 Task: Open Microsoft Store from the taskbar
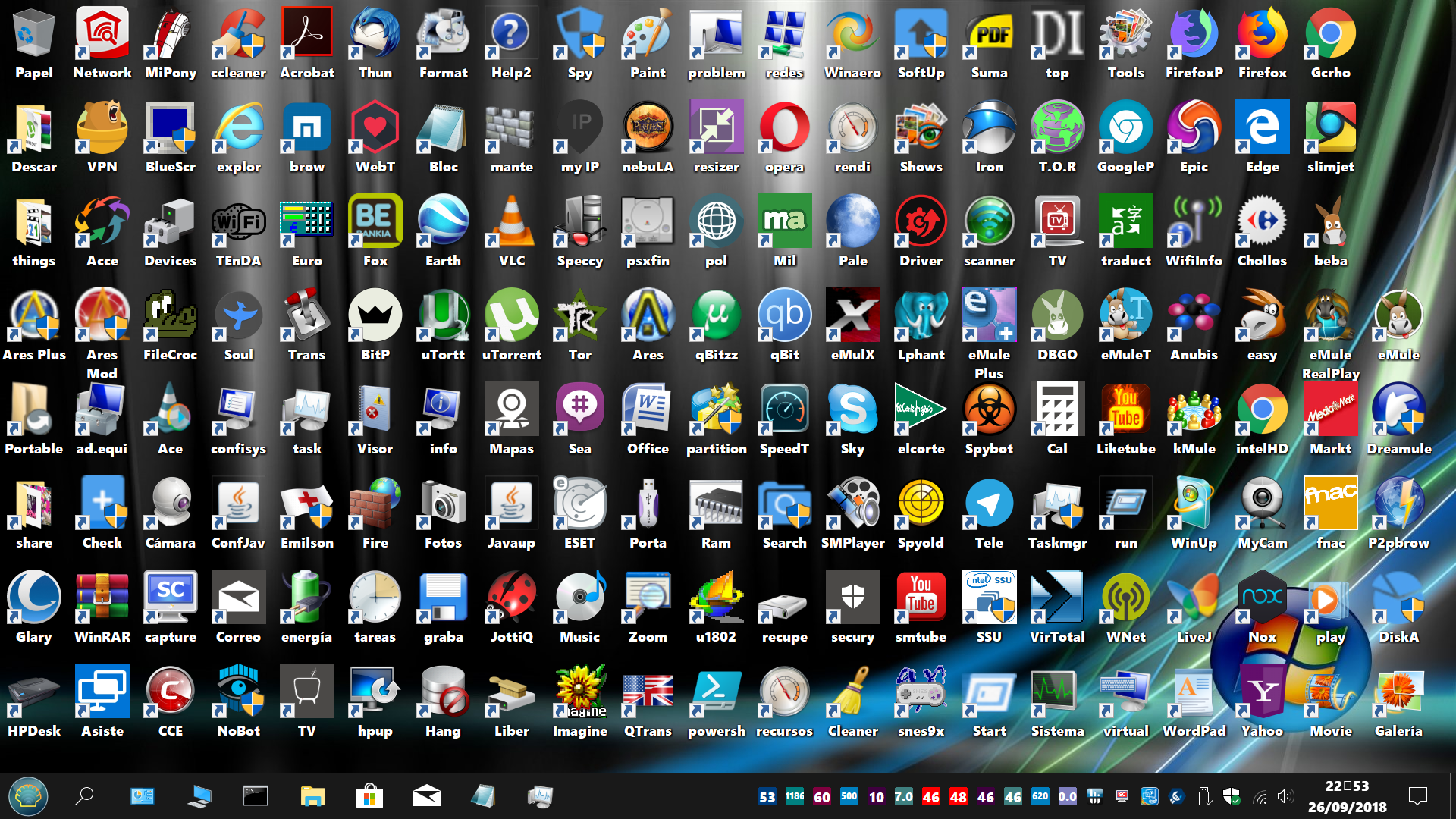click(369, 796)
